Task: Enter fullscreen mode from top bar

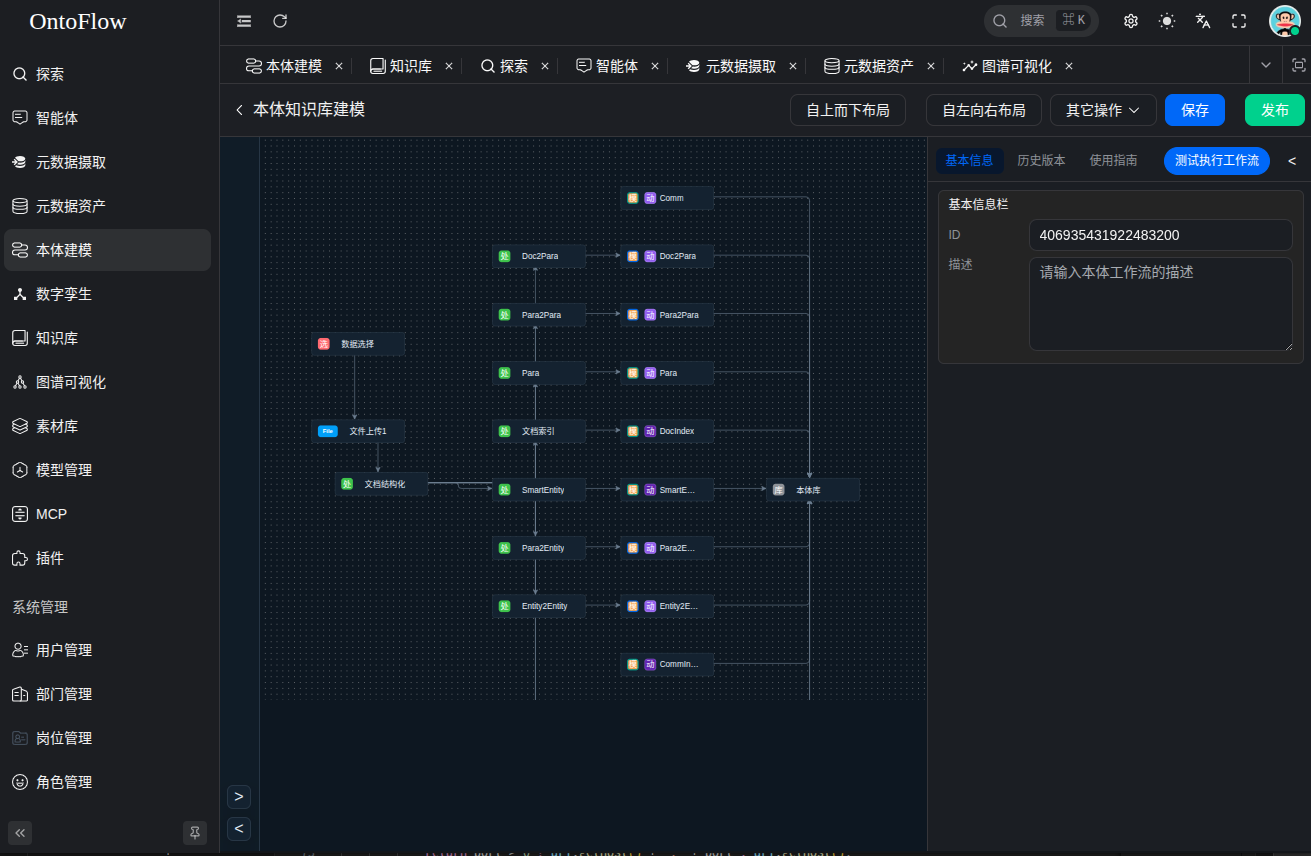Action: click(x=1239, y=21)
